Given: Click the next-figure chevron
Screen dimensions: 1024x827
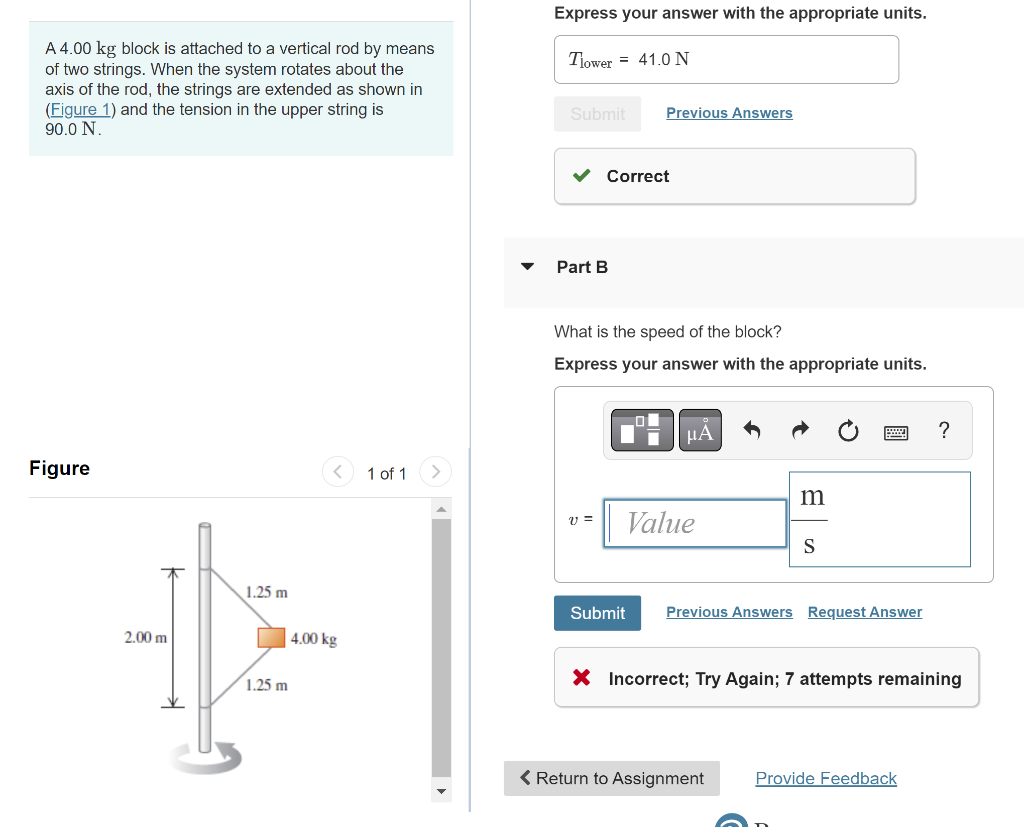Looking at the screenshot, I should click(435, 471).
